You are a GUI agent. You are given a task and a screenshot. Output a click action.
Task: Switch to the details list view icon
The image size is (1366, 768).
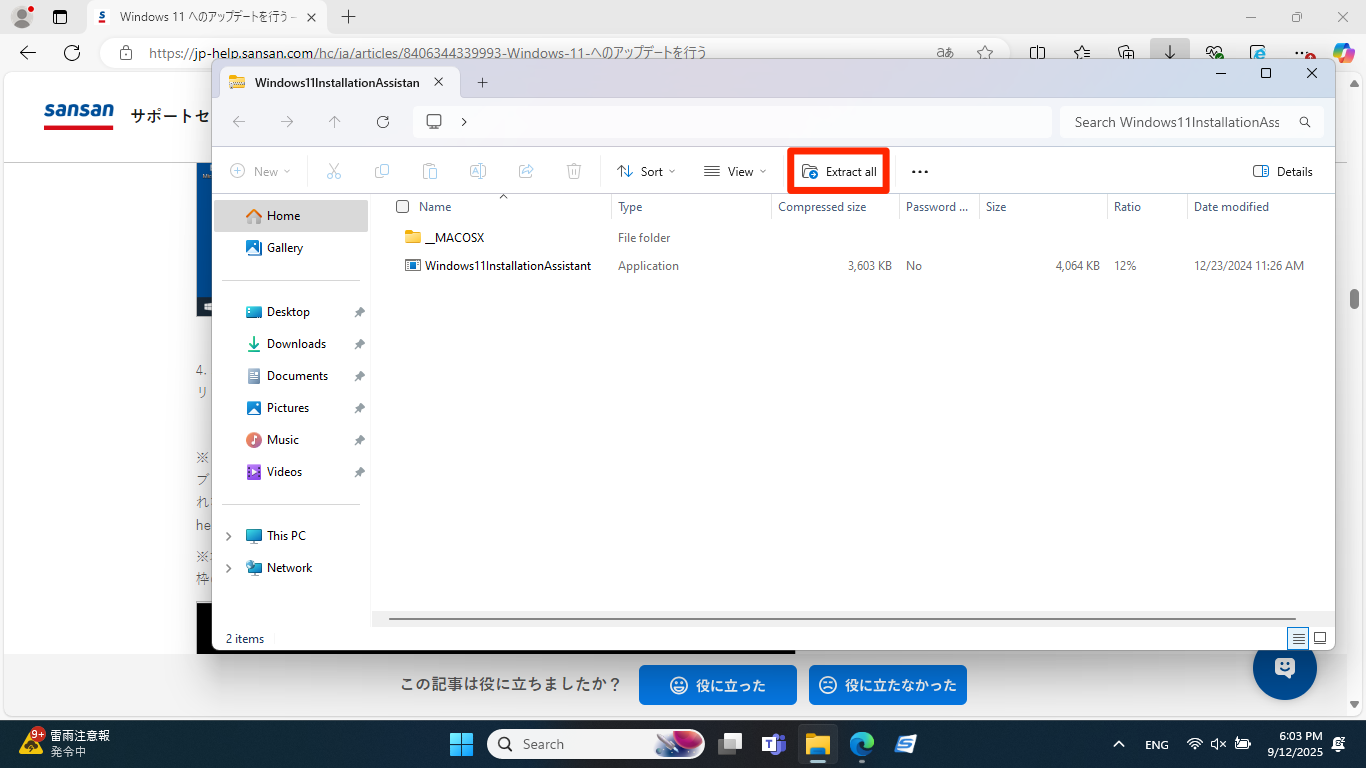point(1298,638)
